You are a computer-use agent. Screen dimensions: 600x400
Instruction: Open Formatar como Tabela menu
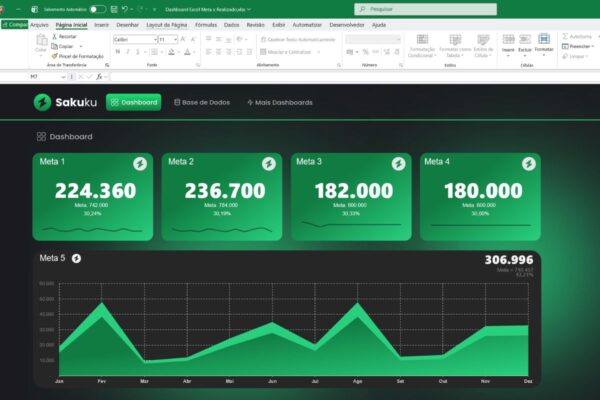pyautogui.click(x=455, y=46)
